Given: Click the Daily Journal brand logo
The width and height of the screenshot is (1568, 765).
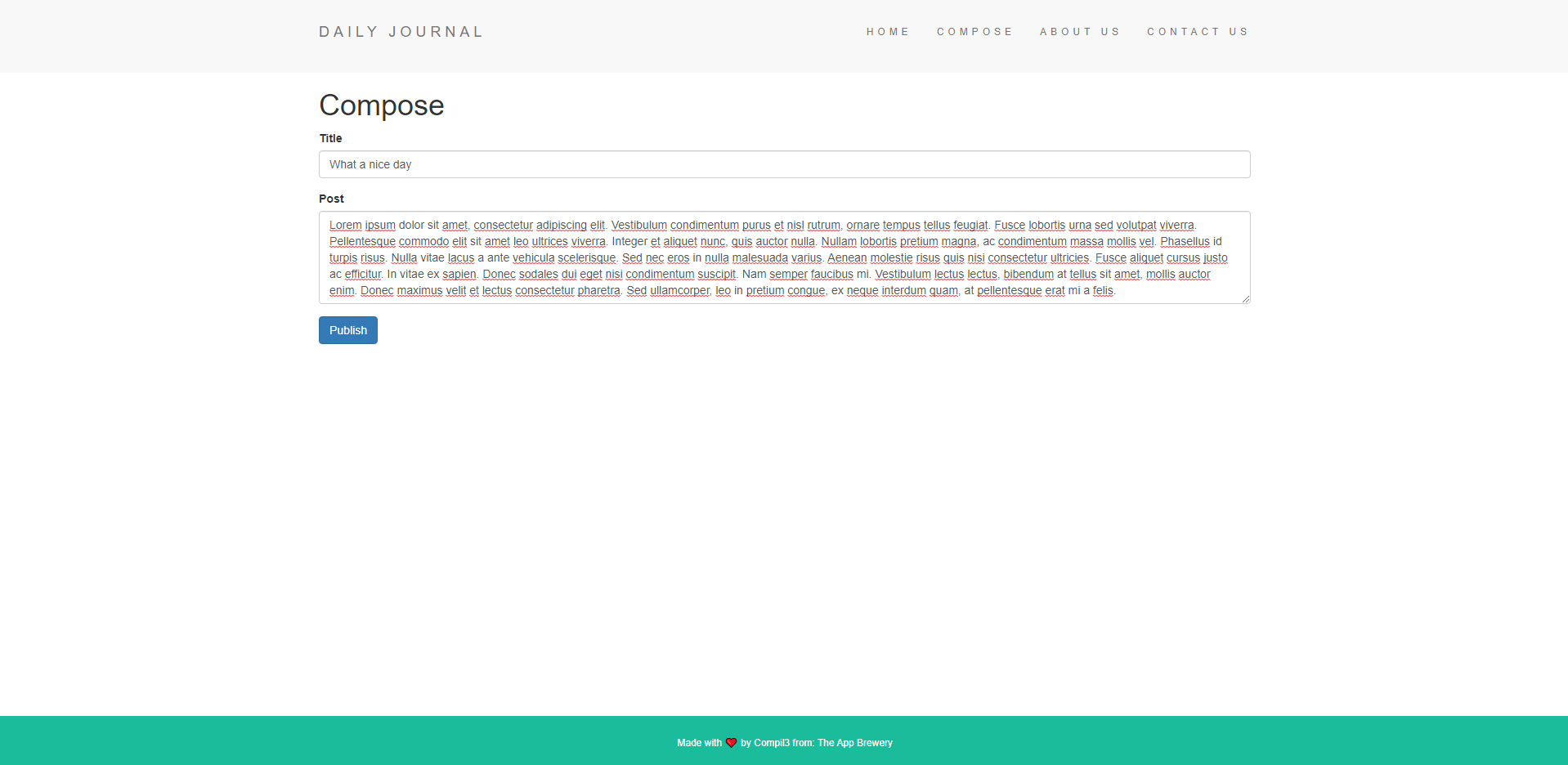Looking at the screenshot, I should click(400, 31).
